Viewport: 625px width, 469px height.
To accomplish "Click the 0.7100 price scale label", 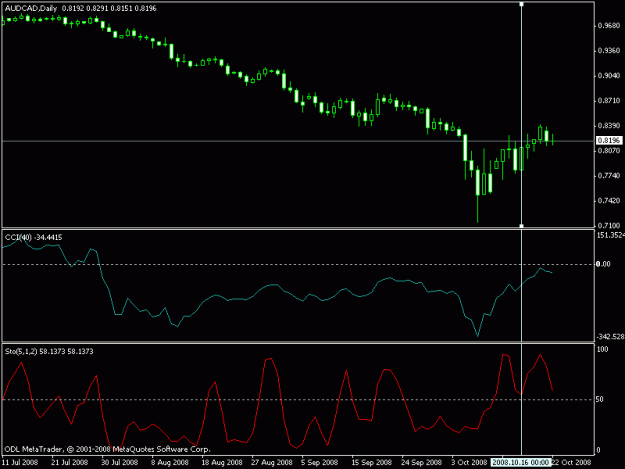I will 609,226.
